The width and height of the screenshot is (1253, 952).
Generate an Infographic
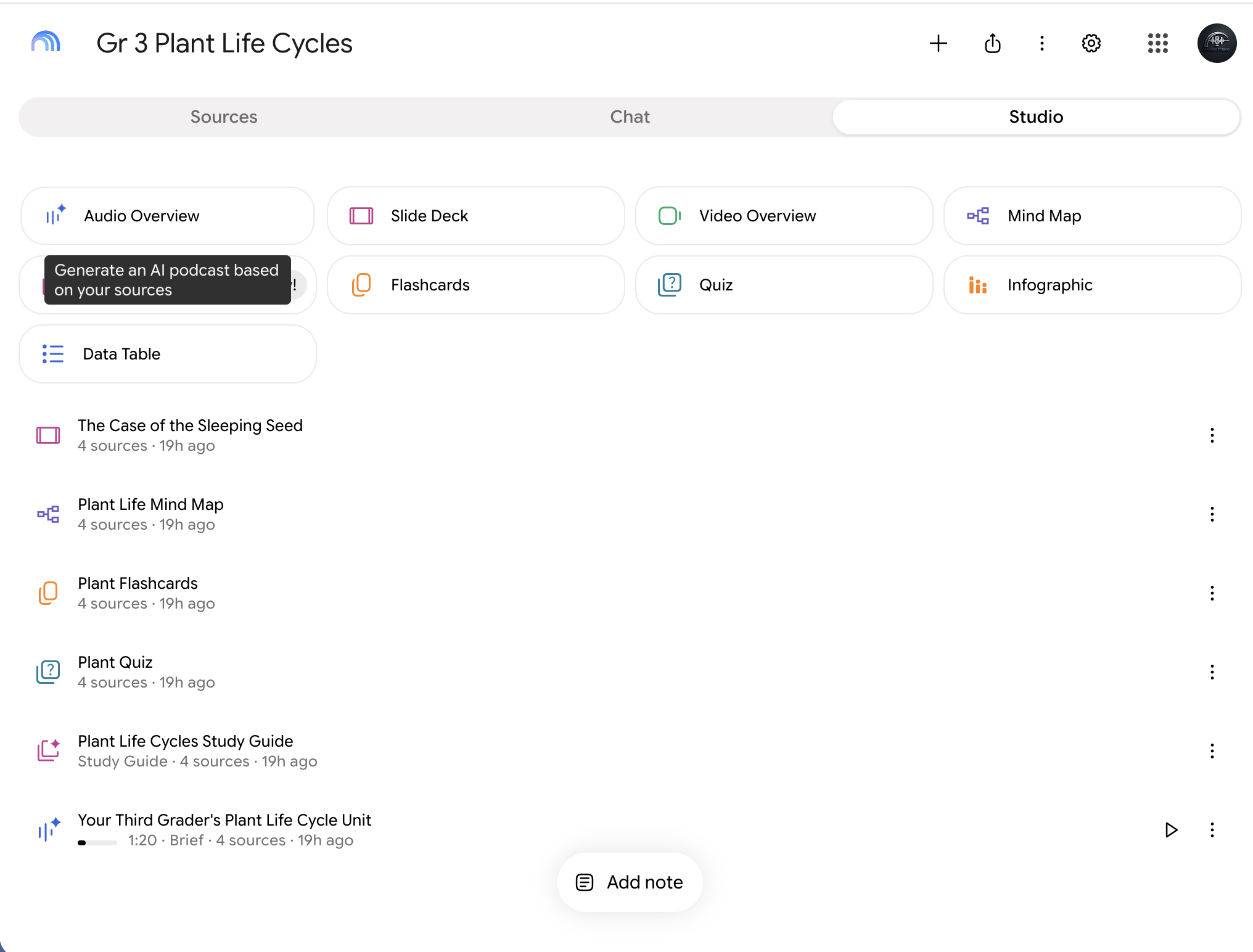coord(1092,285)
